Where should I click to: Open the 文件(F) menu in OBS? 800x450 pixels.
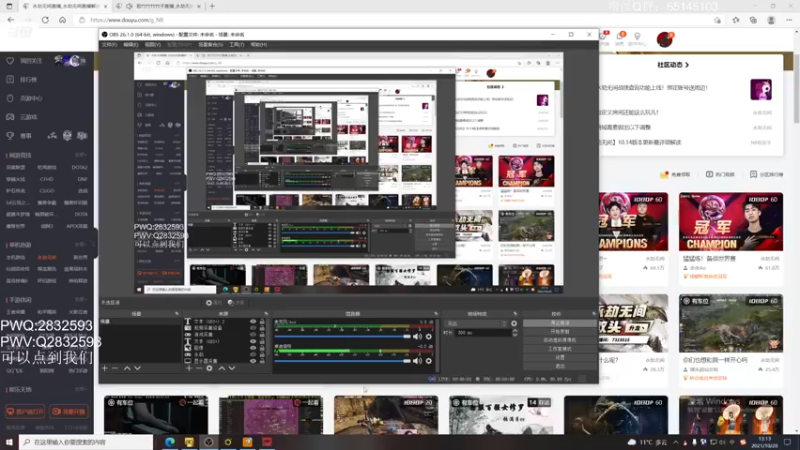[109, 45]
